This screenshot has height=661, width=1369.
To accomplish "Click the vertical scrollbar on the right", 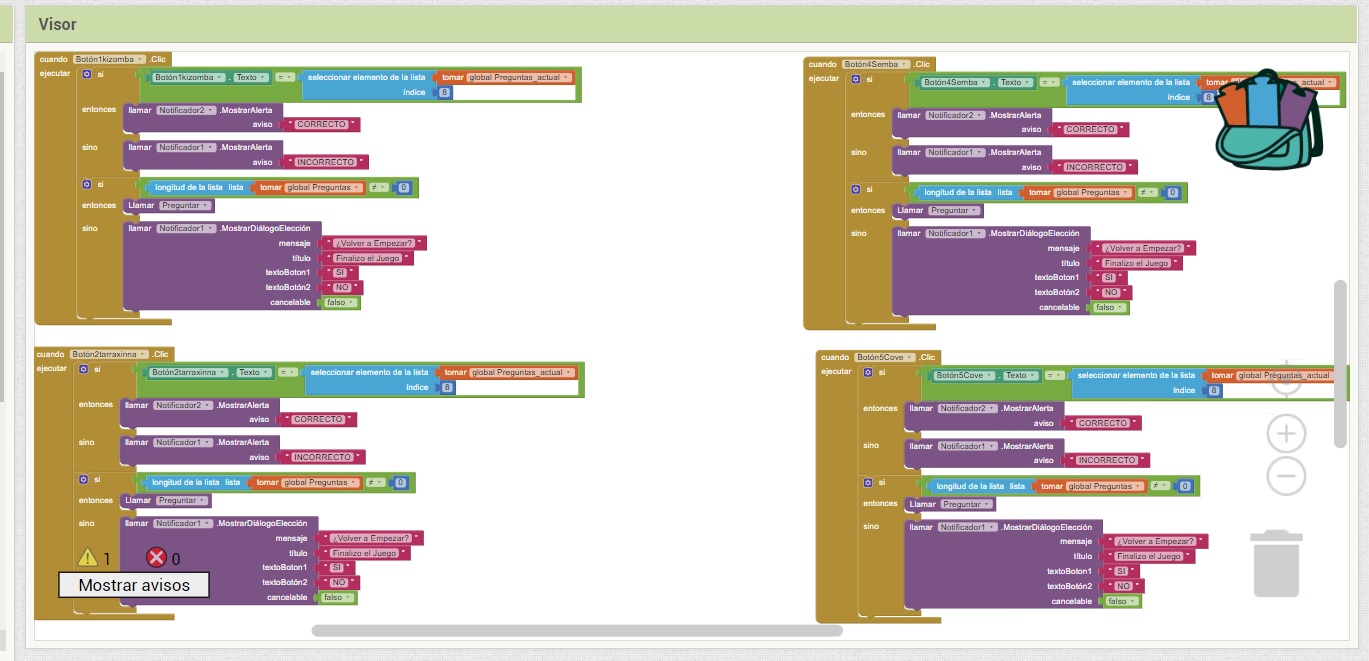I will click(x=1340, y=363).
